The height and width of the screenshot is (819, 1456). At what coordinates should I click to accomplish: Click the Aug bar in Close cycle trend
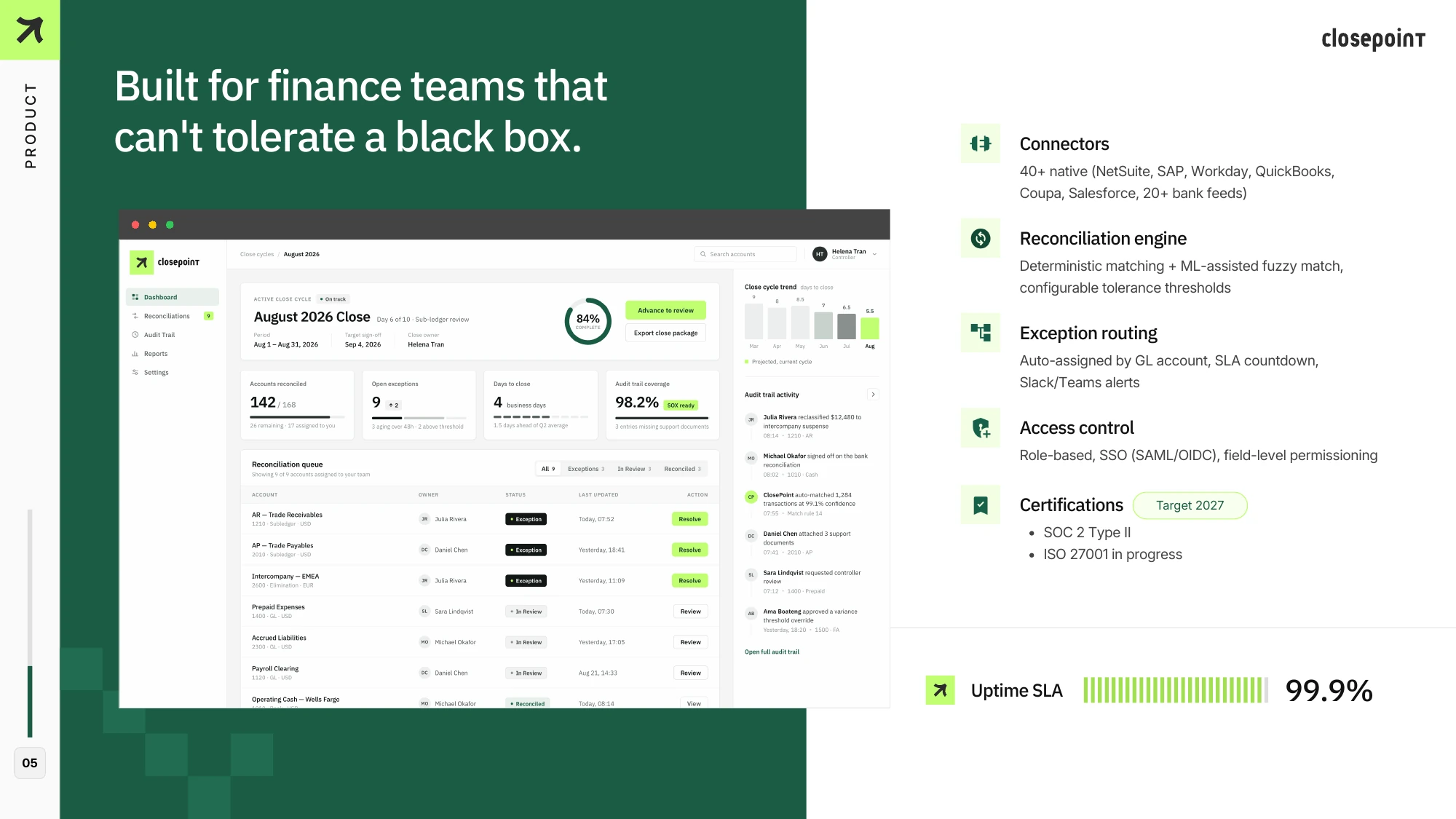coord(870,328)
